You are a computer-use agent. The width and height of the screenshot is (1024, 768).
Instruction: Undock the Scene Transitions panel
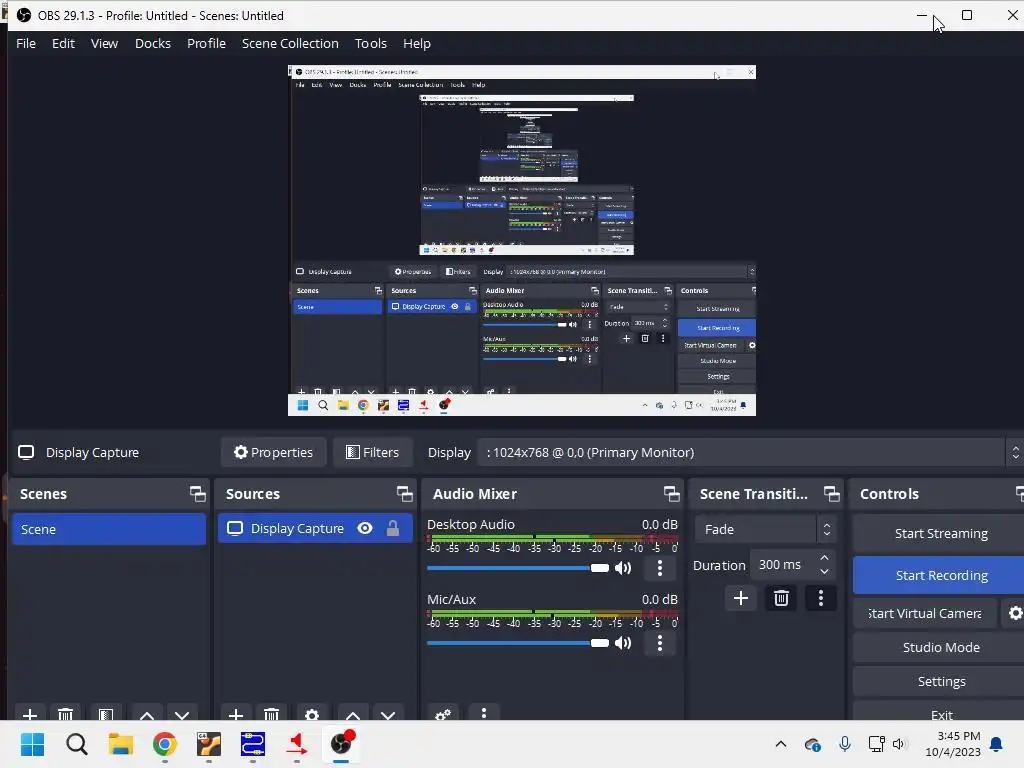click(831, 494)
